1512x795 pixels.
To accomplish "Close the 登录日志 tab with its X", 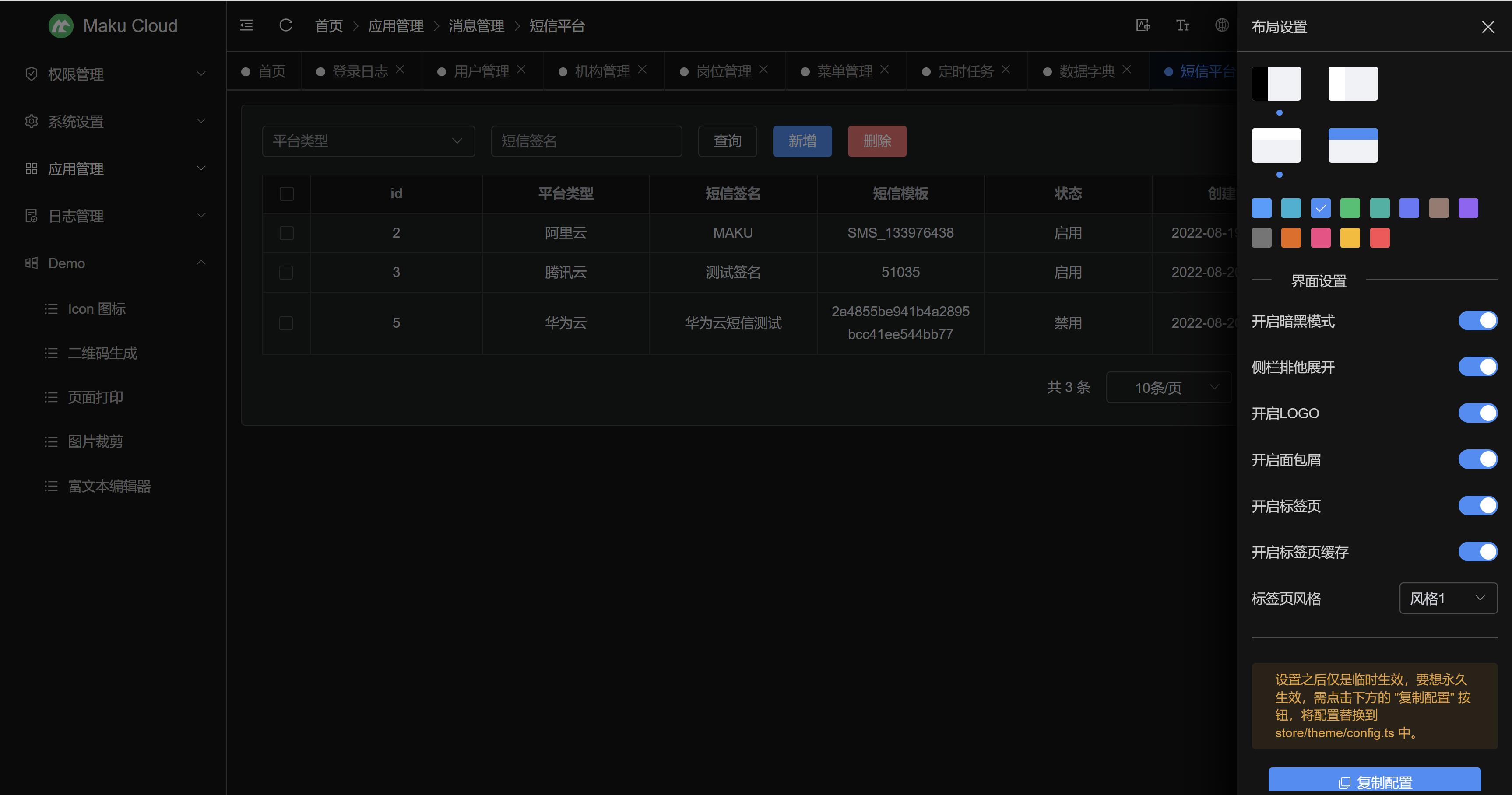I will pyautogui.click(x=400, y=69).
